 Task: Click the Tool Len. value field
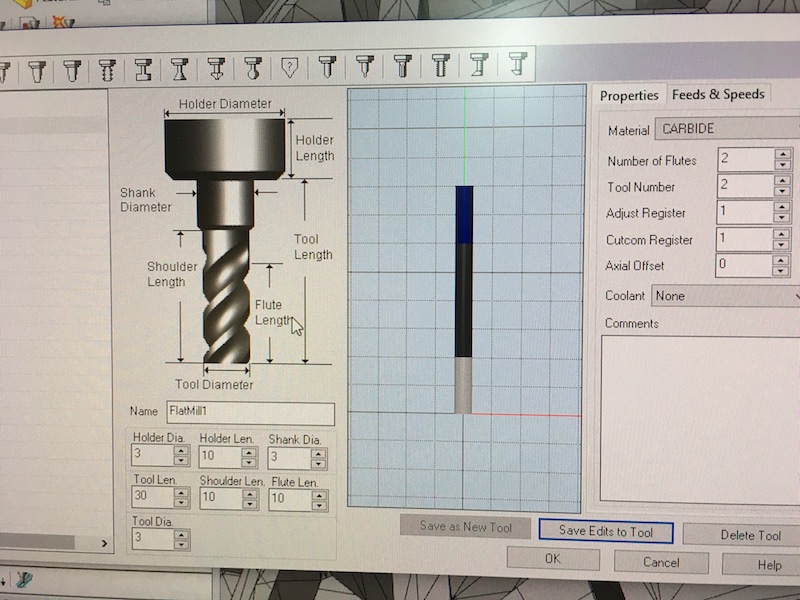[x=153, y=497]
